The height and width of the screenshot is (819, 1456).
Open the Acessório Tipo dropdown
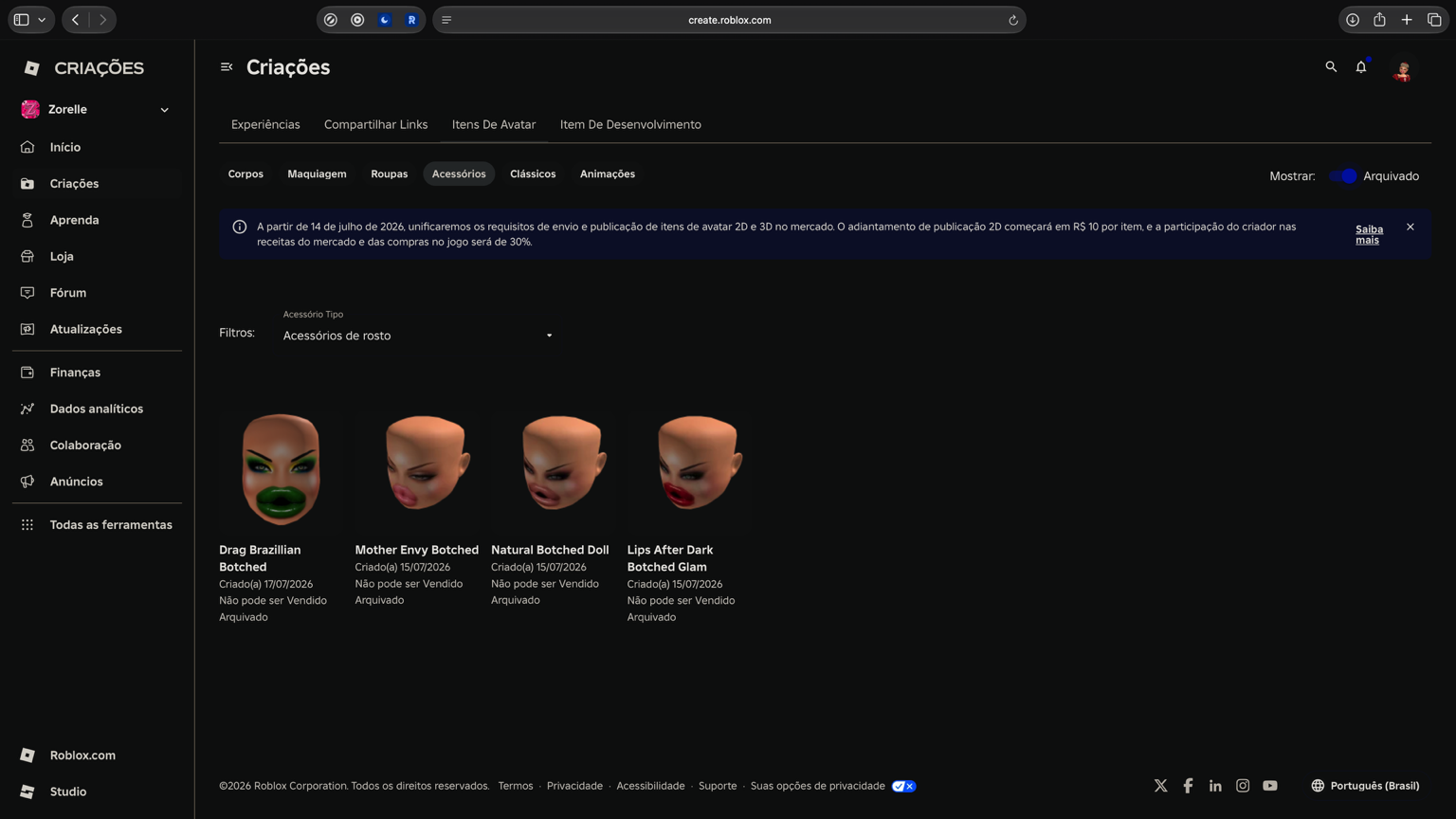[x=418, y=336]
